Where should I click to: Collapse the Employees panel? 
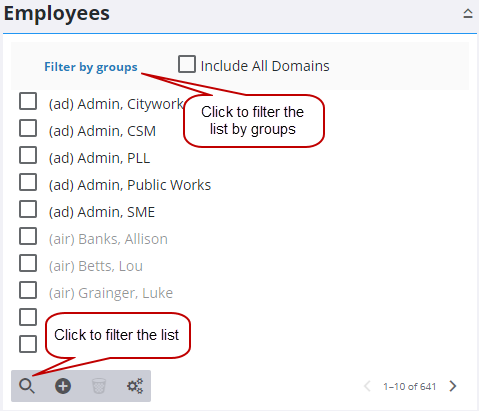tap(468, 14)
